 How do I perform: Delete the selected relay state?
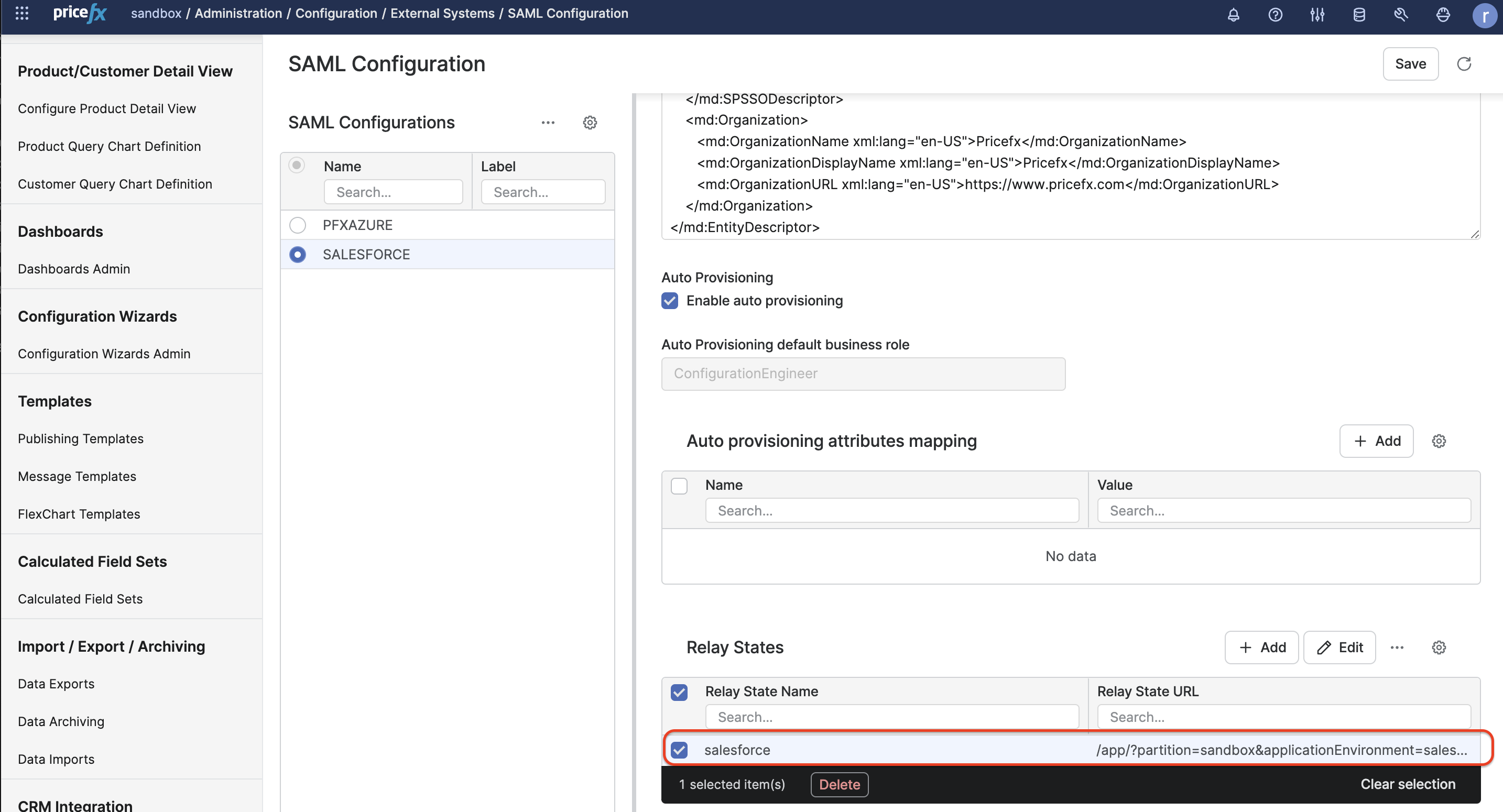coord(839,784)
